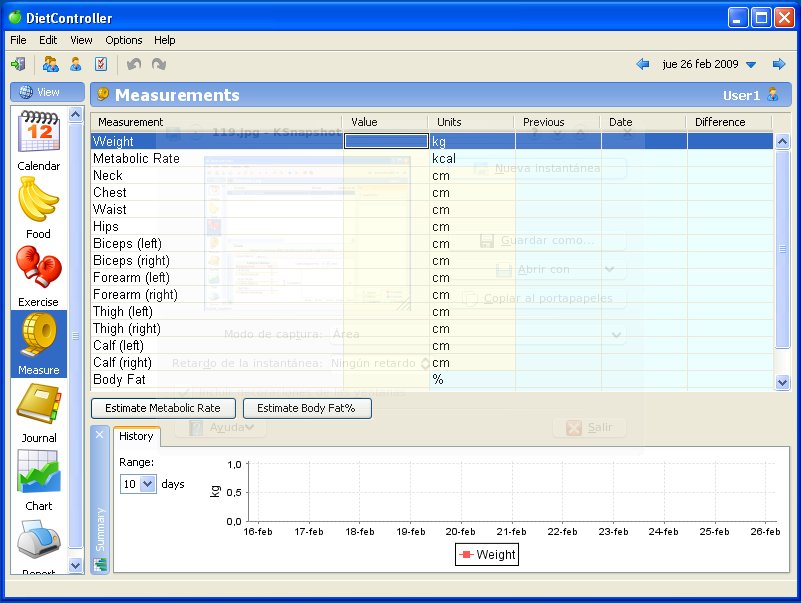Image resolution: width=801 pixels, height=603 pixels.
Task: Click the Date column header
Action: coord(643,122)
